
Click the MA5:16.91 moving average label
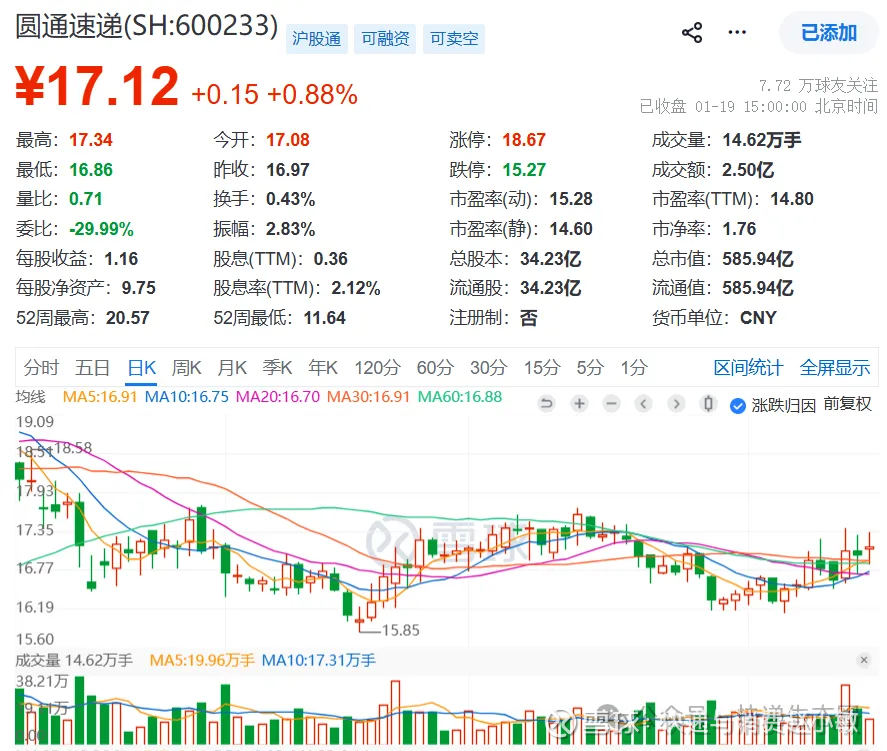pos(100,396)
